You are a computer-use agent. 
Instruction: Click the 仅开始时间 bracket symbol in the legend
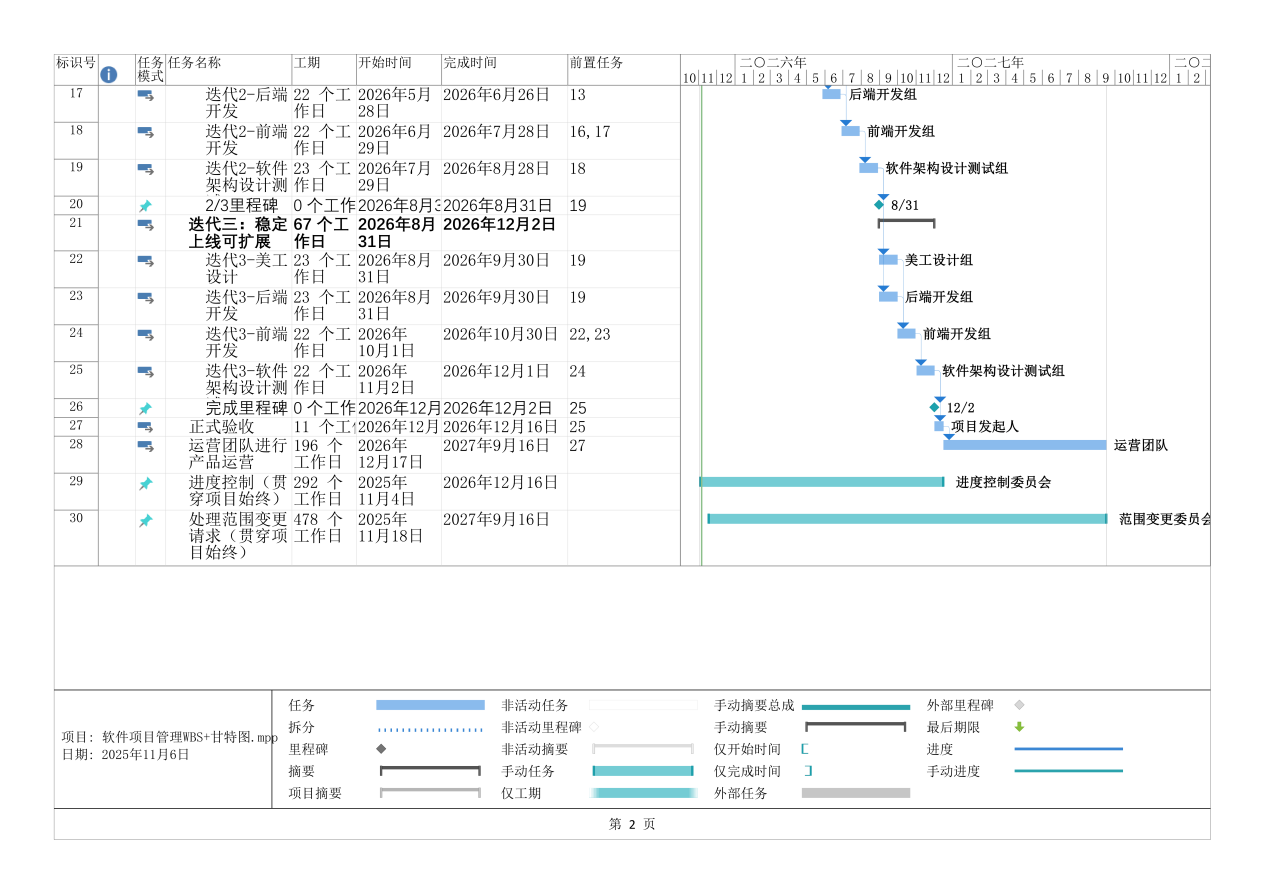click(x=805, y=749)
